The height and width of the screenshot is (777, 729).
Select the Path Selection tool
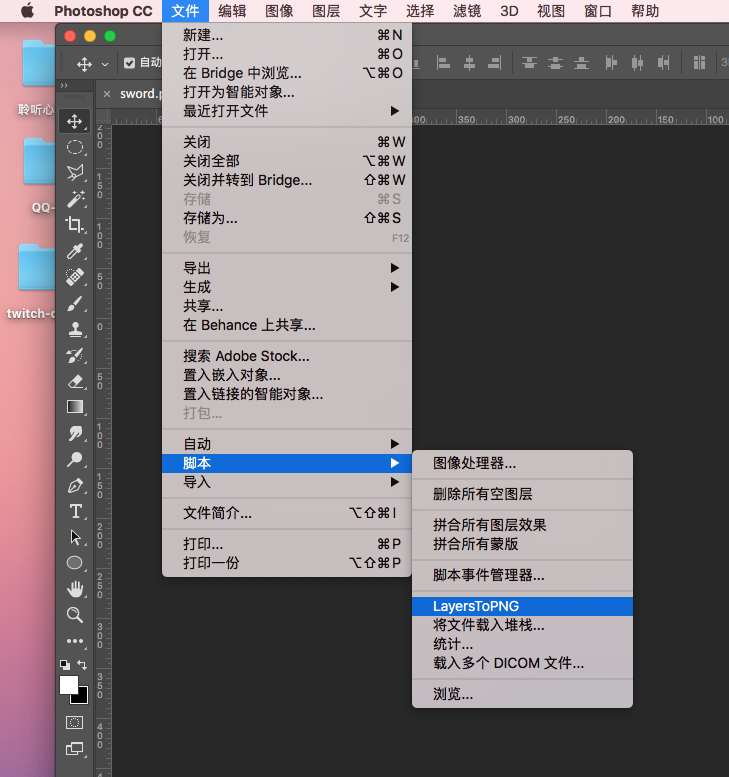pos(75,537)
